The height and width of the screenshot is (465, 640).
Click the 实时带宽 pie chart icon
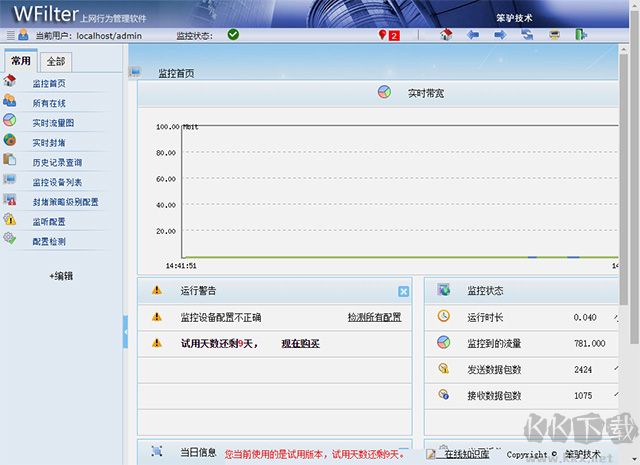(384, 92)
